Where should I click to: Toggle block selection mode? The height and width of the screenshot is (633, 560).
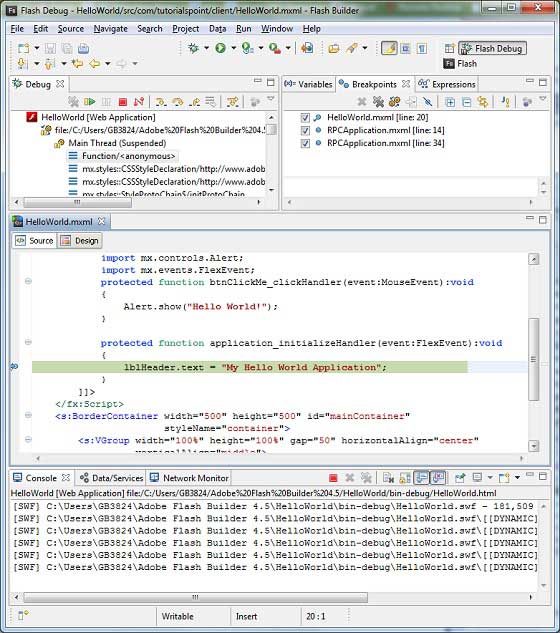[x=405, y=48]
